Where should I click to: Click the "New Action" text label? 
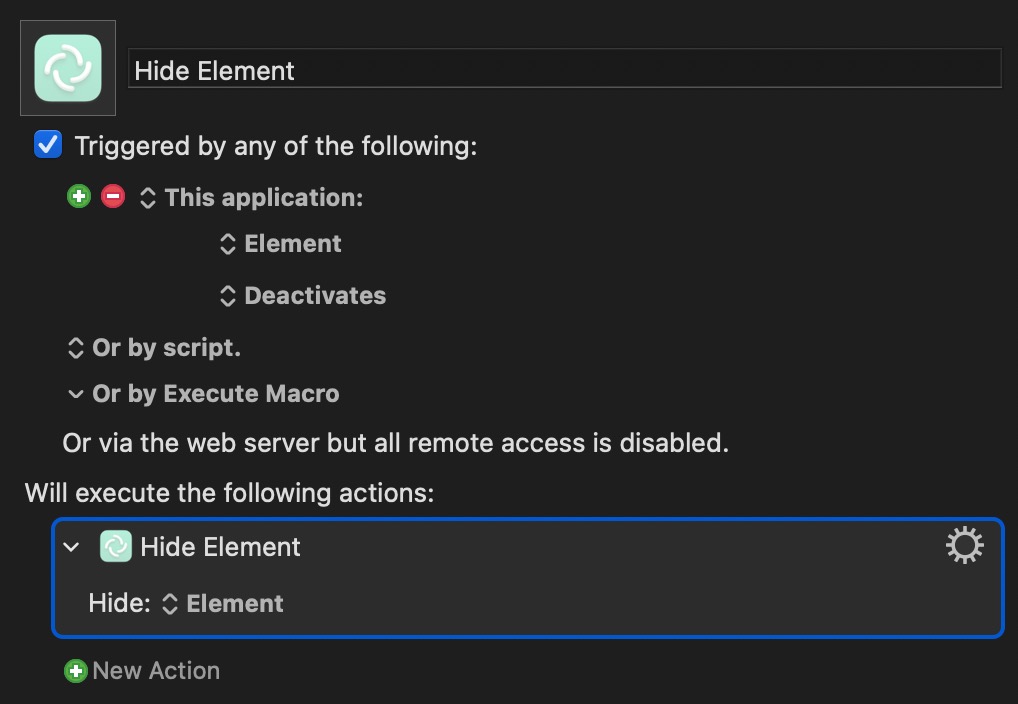click(x=156, y=671)
